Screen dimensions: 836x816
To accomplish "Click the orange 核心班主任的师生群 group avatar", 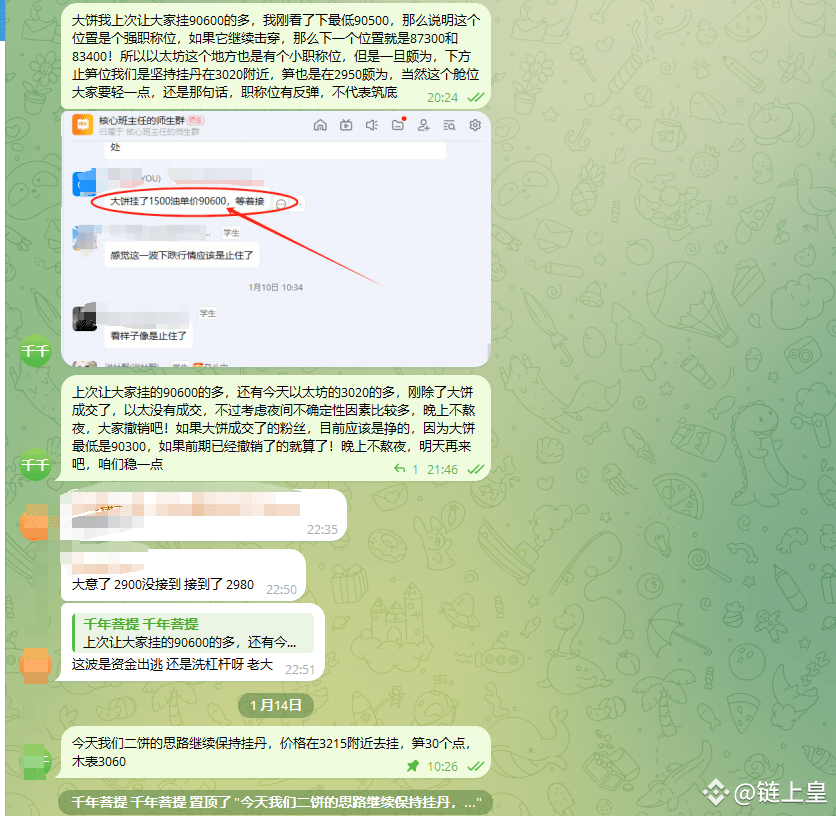I will (x=84, y=126).
